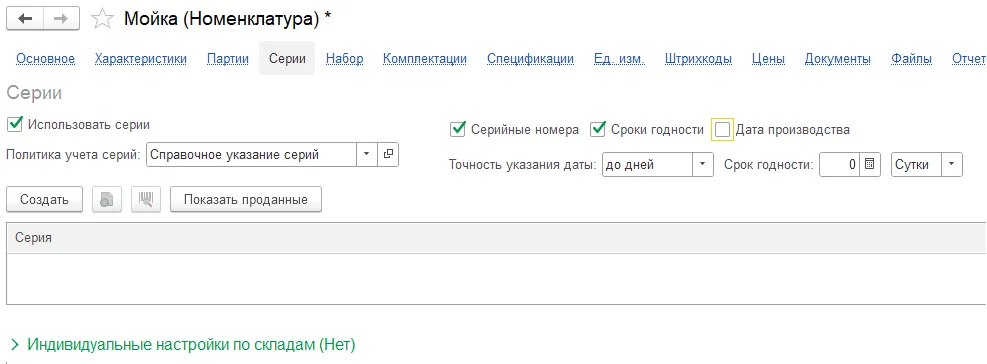Switch to the Набор tab
Viewport: 987px width, 364px height.
(344, 59)
